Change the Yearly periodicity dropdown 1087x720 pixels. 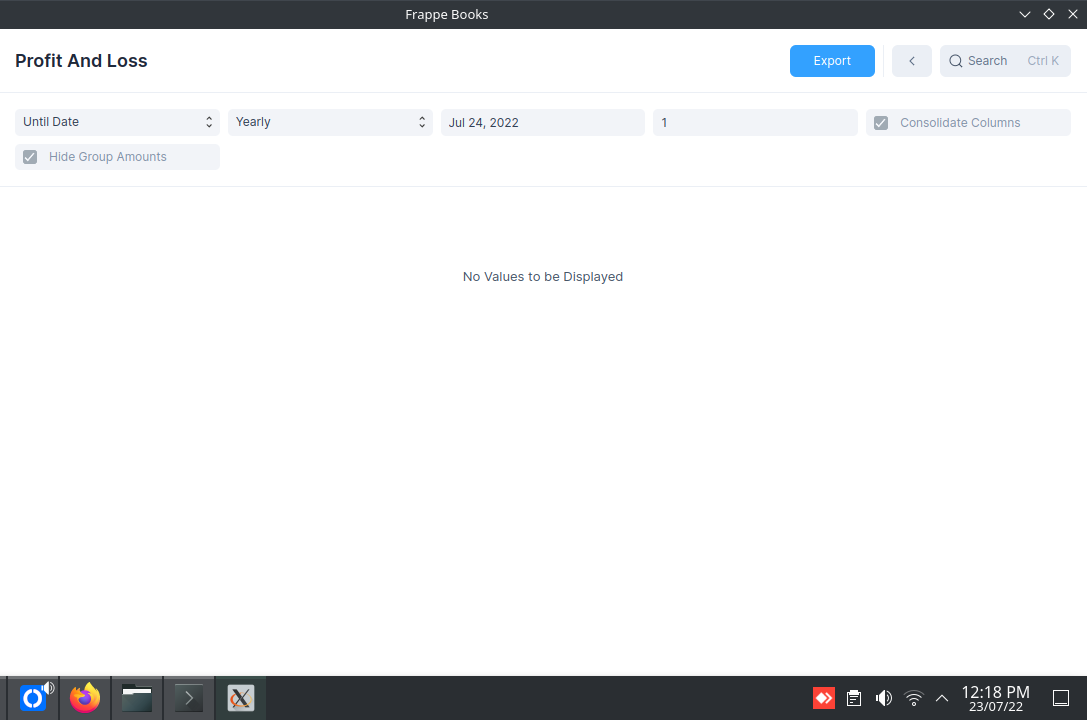(x=330, y=122)
